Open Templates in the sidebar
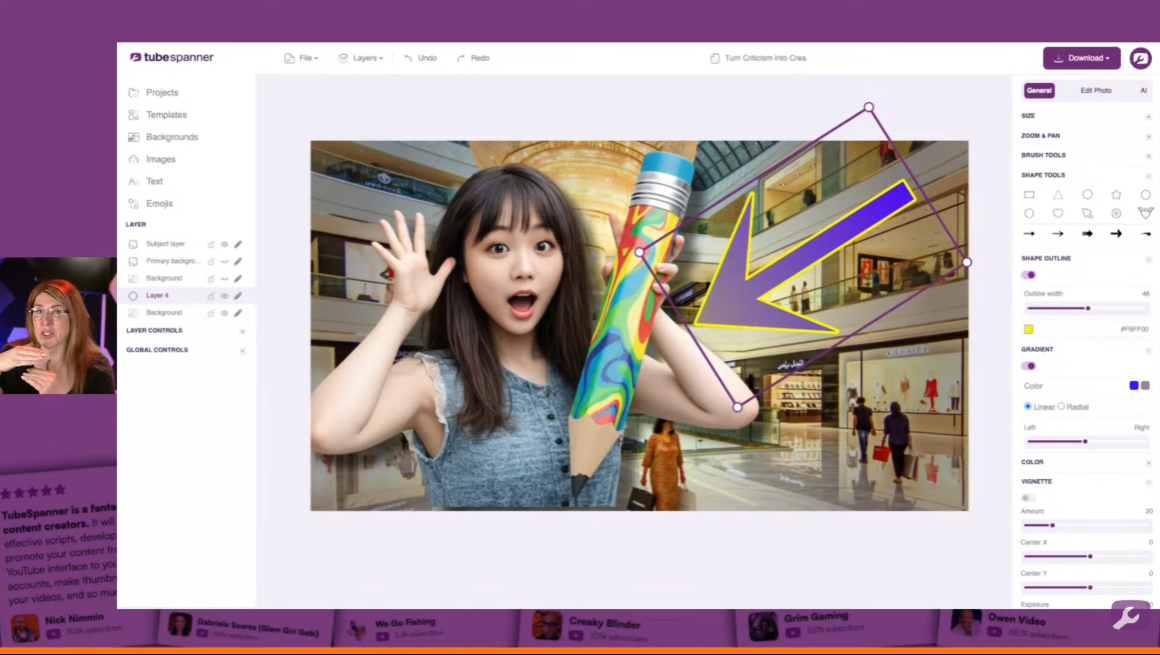This screenshot has width=1160, height=655. 158,115
